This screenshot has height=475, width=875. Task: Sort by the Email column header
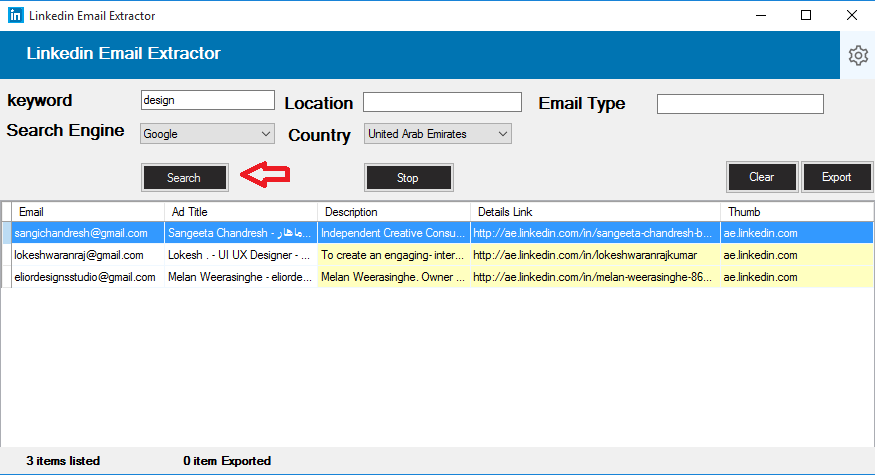(x=88, y=212)
